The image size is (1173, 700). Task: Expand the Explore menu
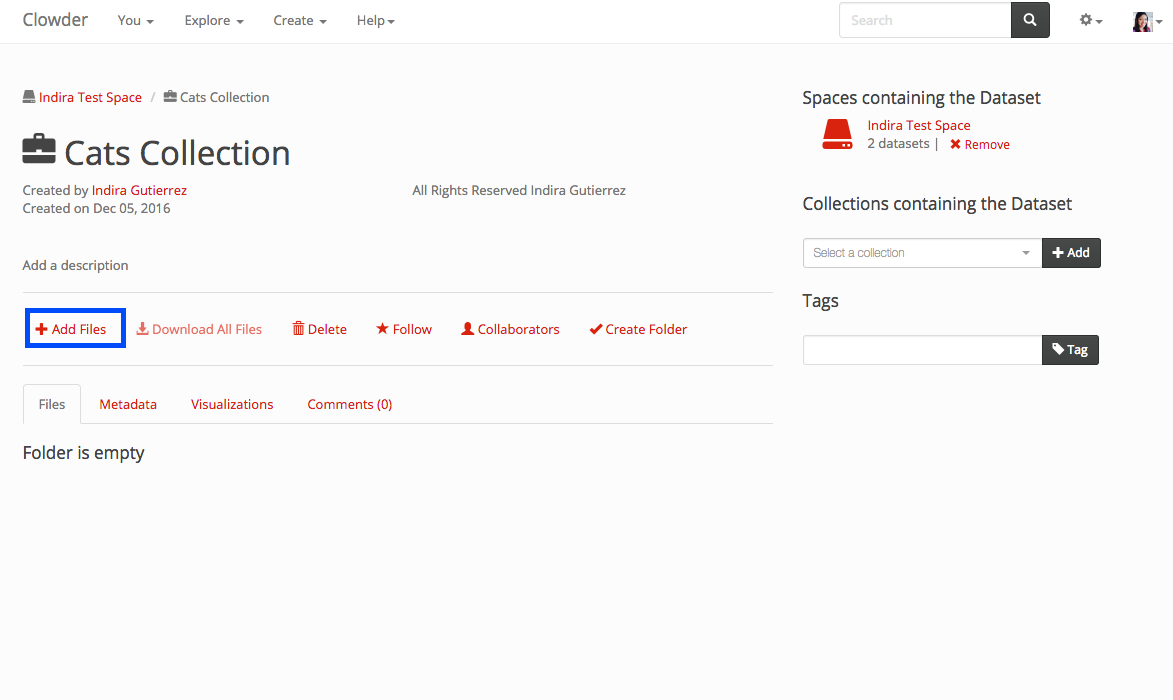point(214,21)
